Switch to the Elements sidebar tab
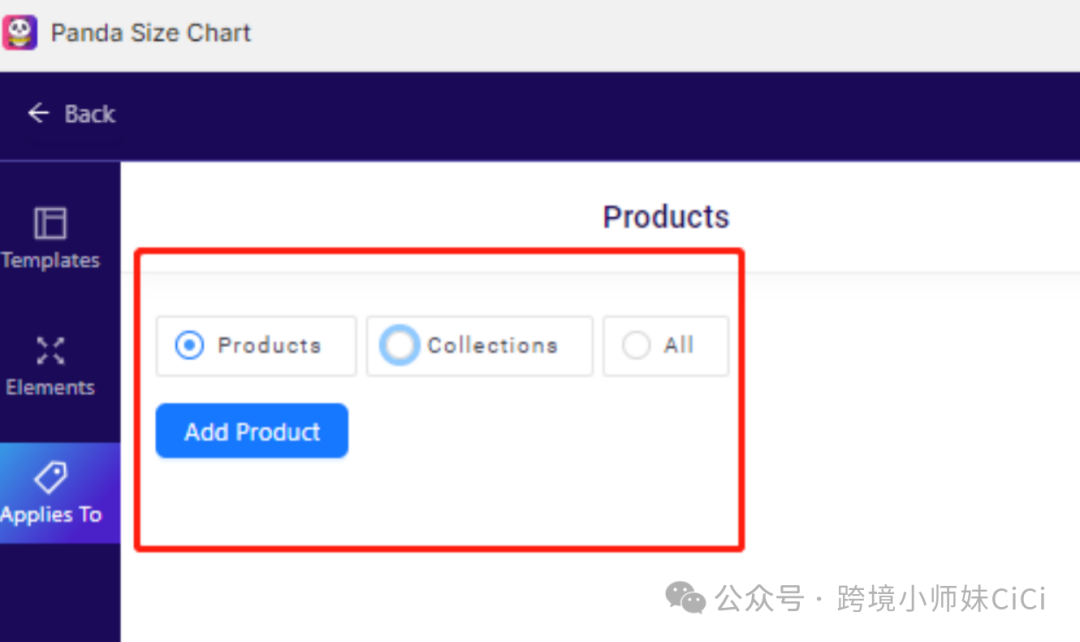This screenshot has width=1080, height=642. [51, 366]
